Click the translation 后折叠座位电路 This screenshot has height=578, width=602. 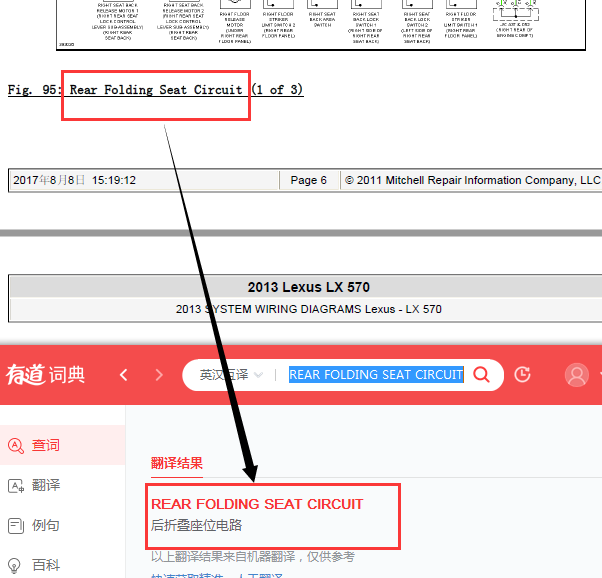196,525
